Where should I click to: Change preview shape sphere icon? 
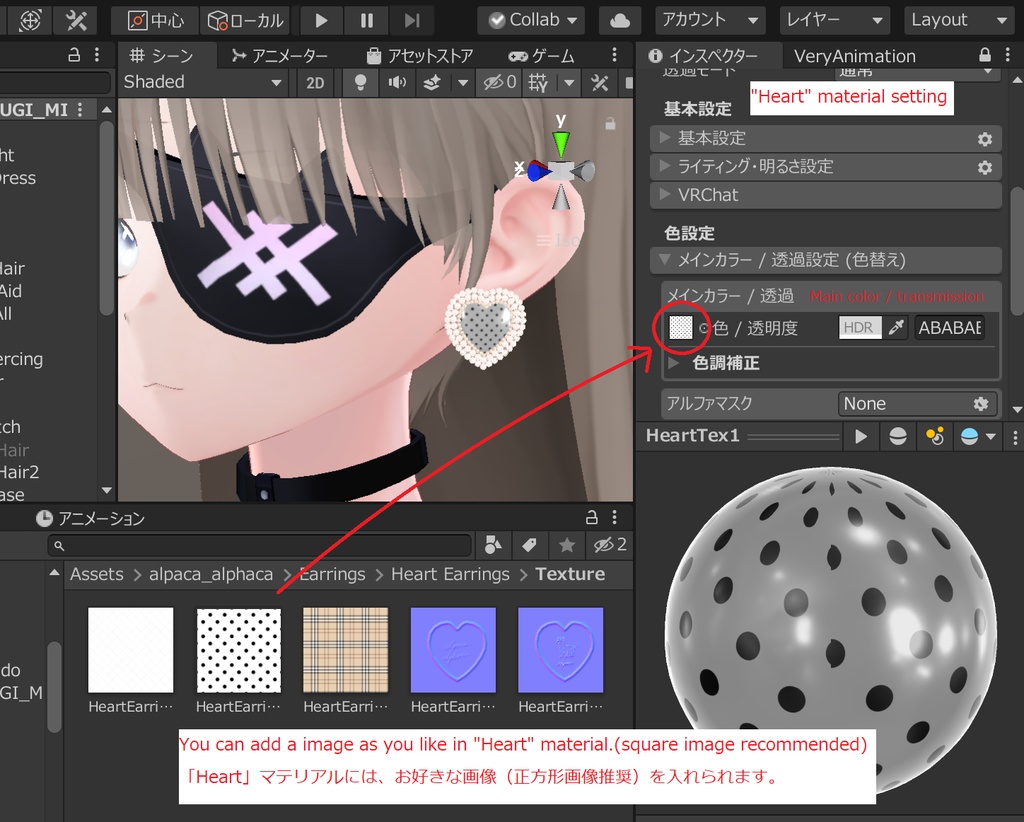pos(897,436)
